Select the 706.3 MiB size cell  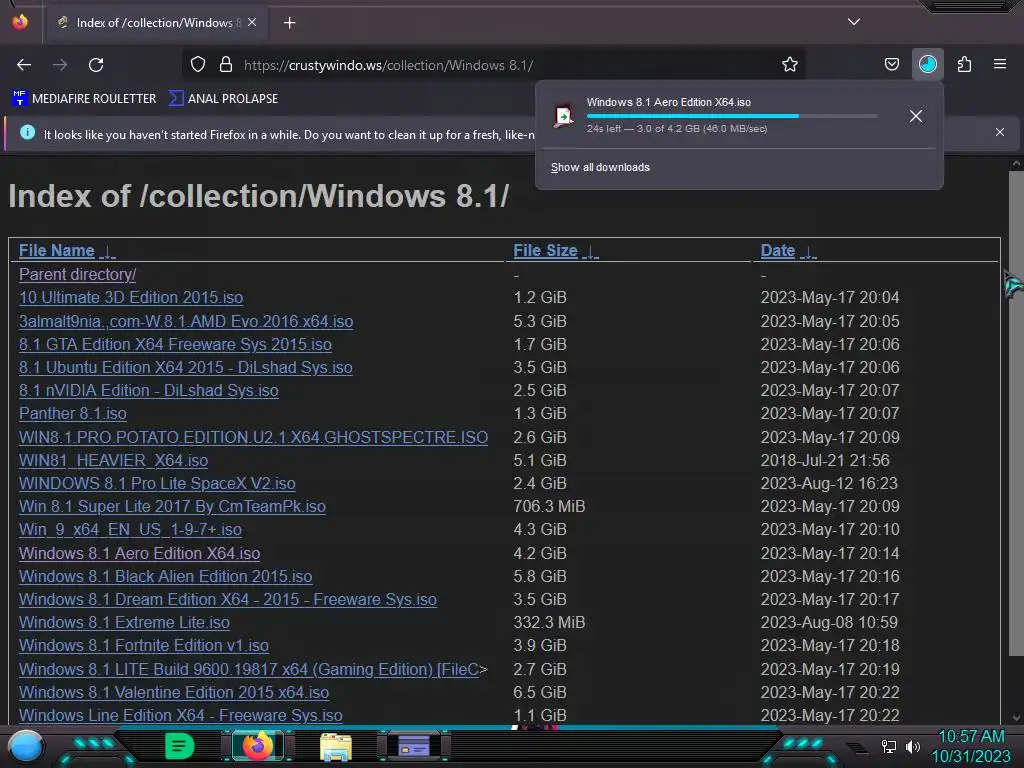click(549, 506)
